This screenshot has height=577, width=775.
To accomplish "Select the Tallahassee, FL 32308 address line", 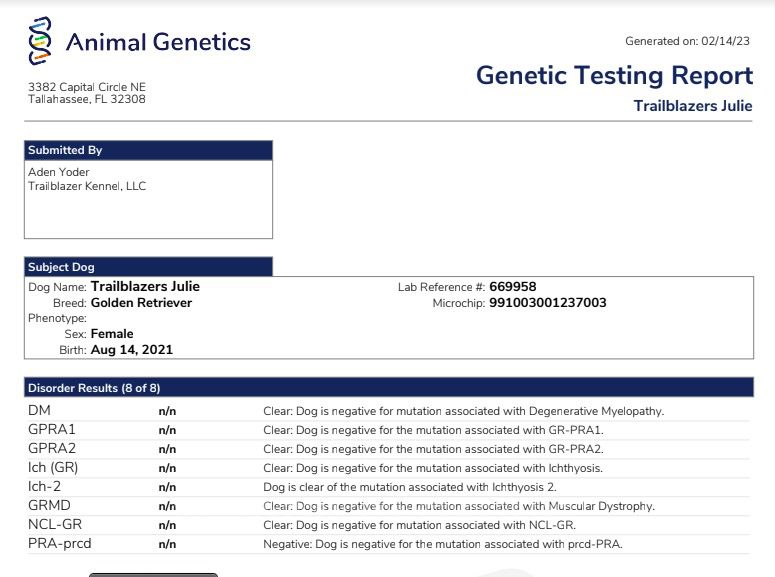I will click(86, 99).
